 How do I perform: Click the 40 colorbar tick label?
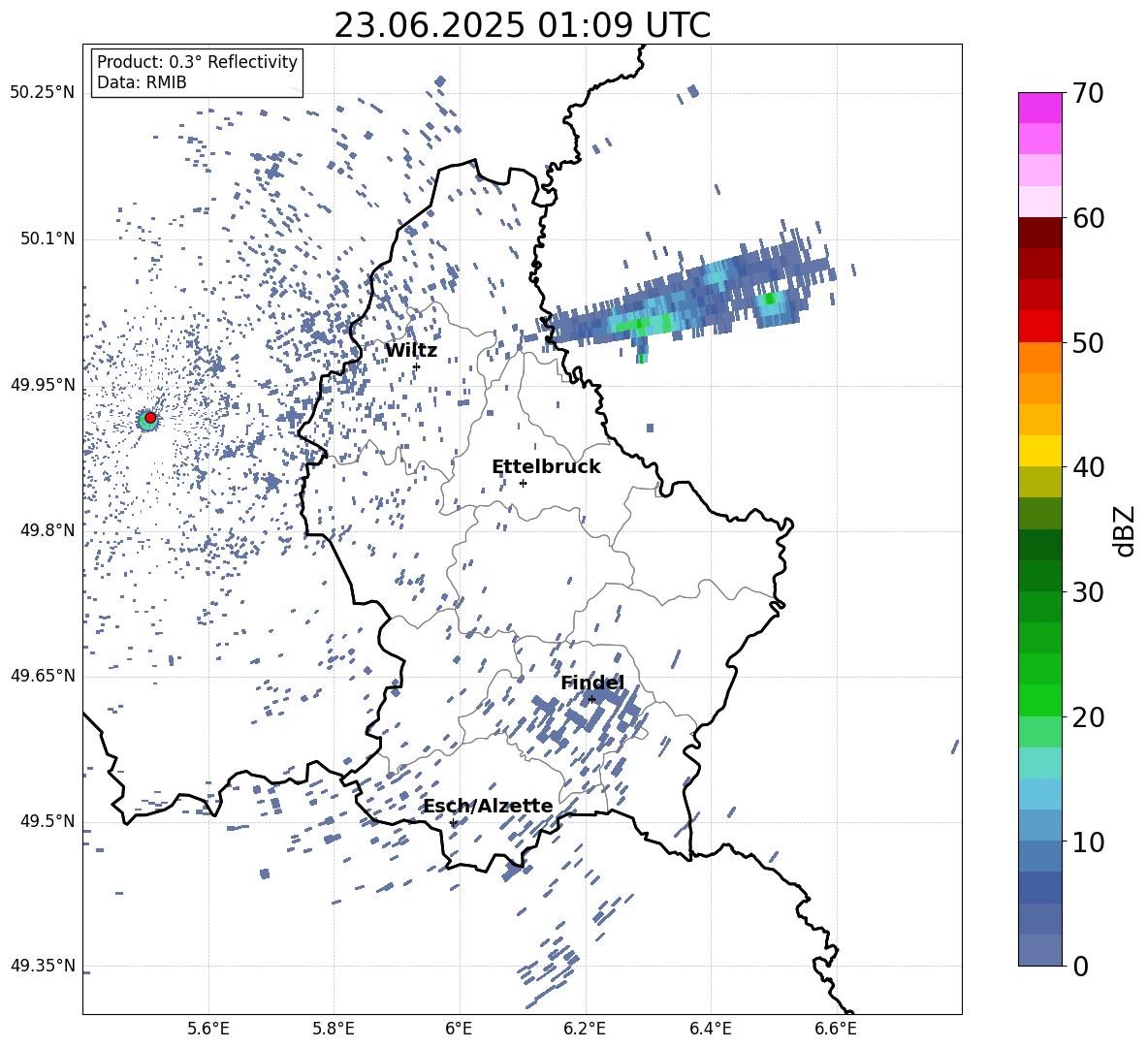coord(1088,467)
